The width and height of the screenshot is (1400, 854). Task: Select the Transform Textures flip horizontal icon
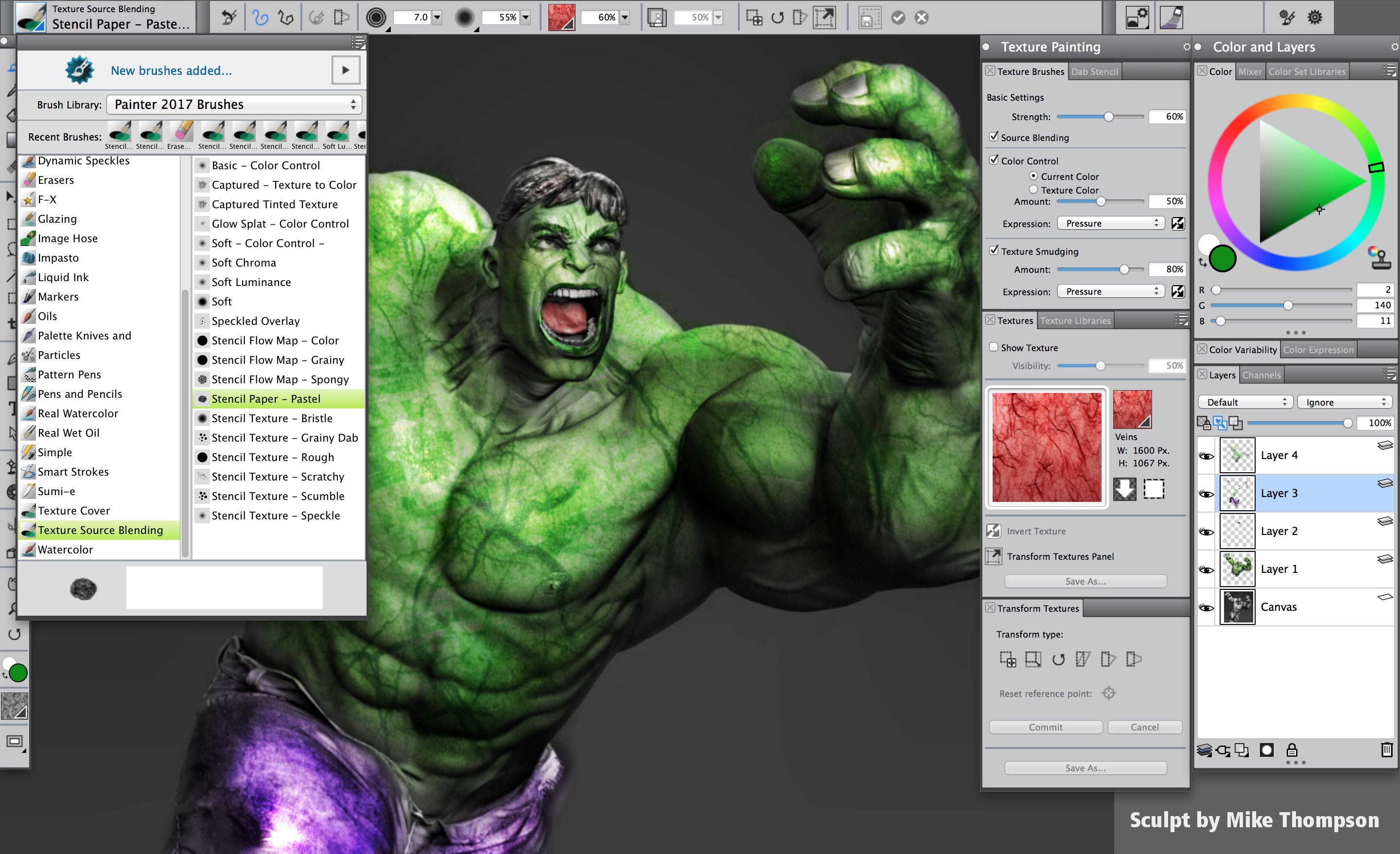[1108, 659]
